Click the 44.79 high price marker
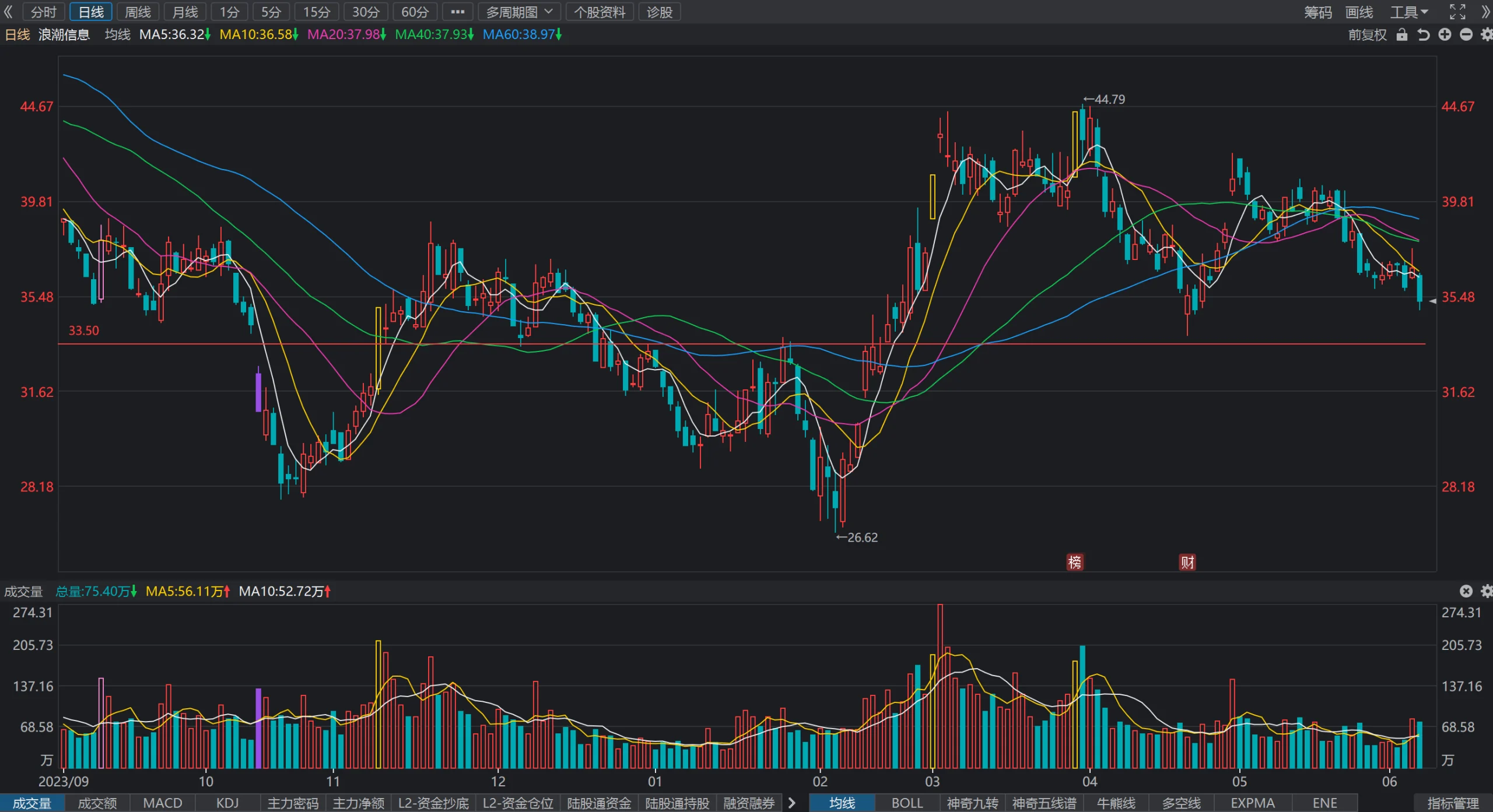This screenshot has height=812, width=1493. [x=1104, y=99]
